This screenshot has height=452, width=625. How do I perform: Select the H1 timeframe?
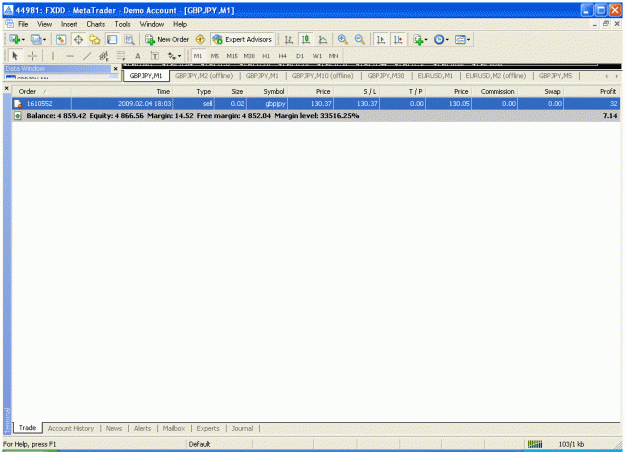pos(266,56)
